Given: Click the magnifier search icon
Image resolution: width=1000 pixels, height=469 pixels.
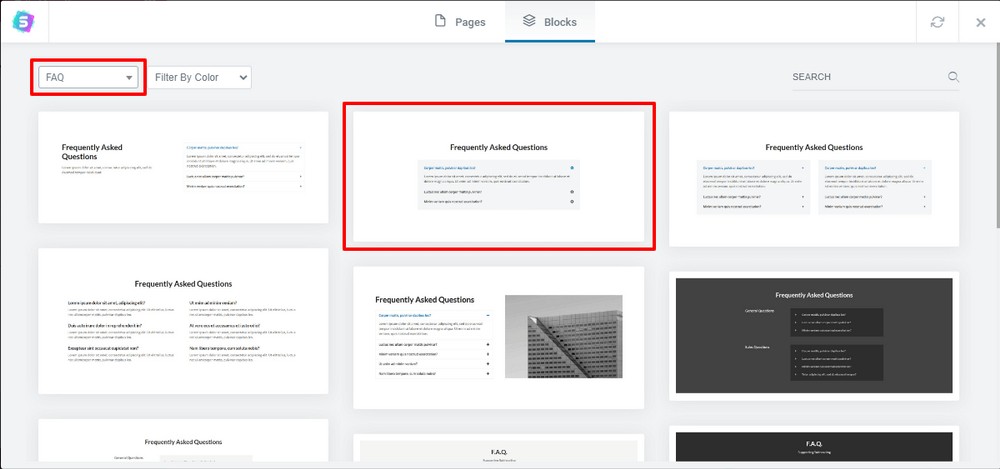Looking at the screenshot, I should 953,77.
